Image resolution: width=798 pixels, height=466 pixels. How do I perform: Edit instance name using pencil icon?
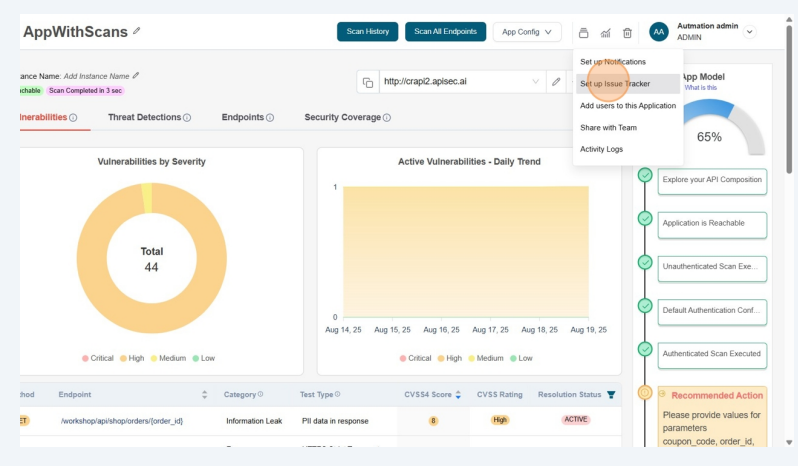coord(136,75)
